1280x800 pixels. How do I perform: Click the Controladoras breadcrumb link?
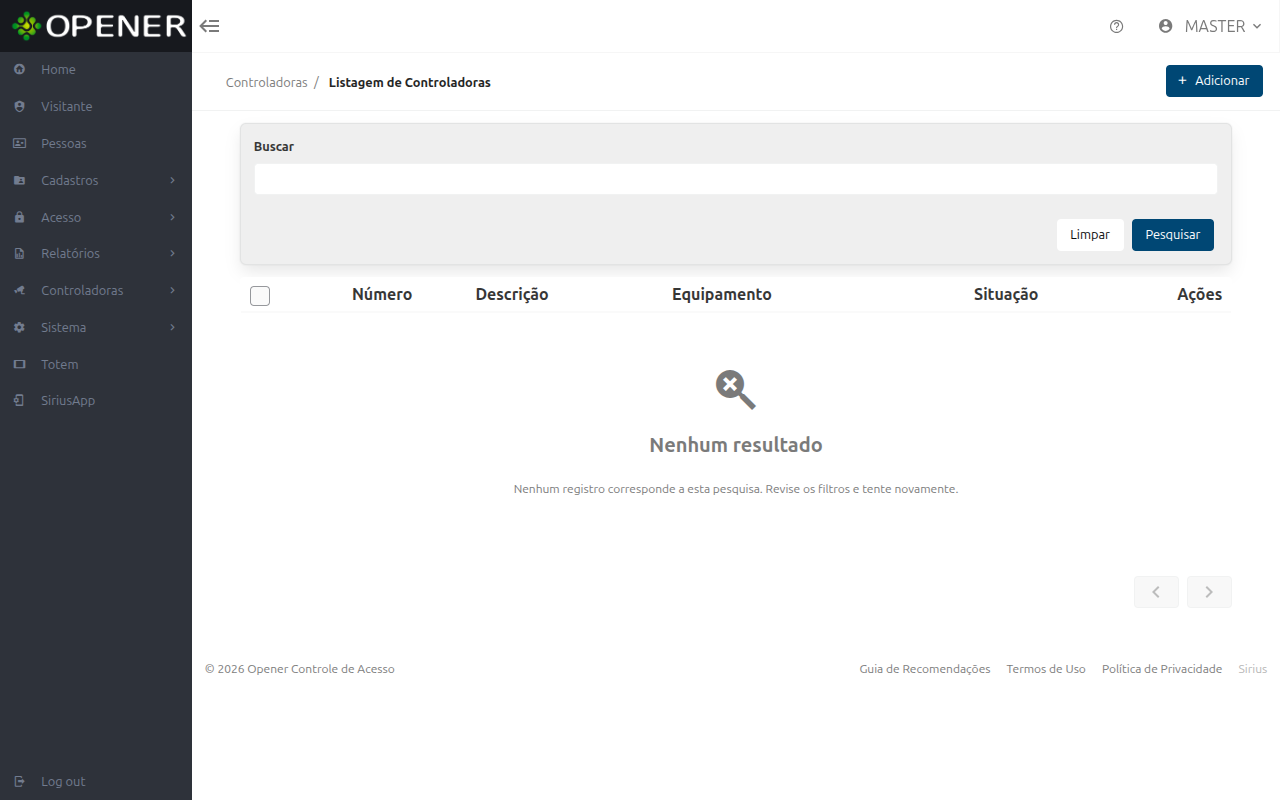267,83
